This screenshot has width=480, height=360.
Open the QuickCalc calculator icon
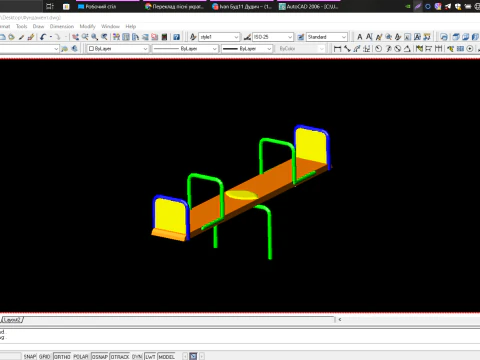164,37
